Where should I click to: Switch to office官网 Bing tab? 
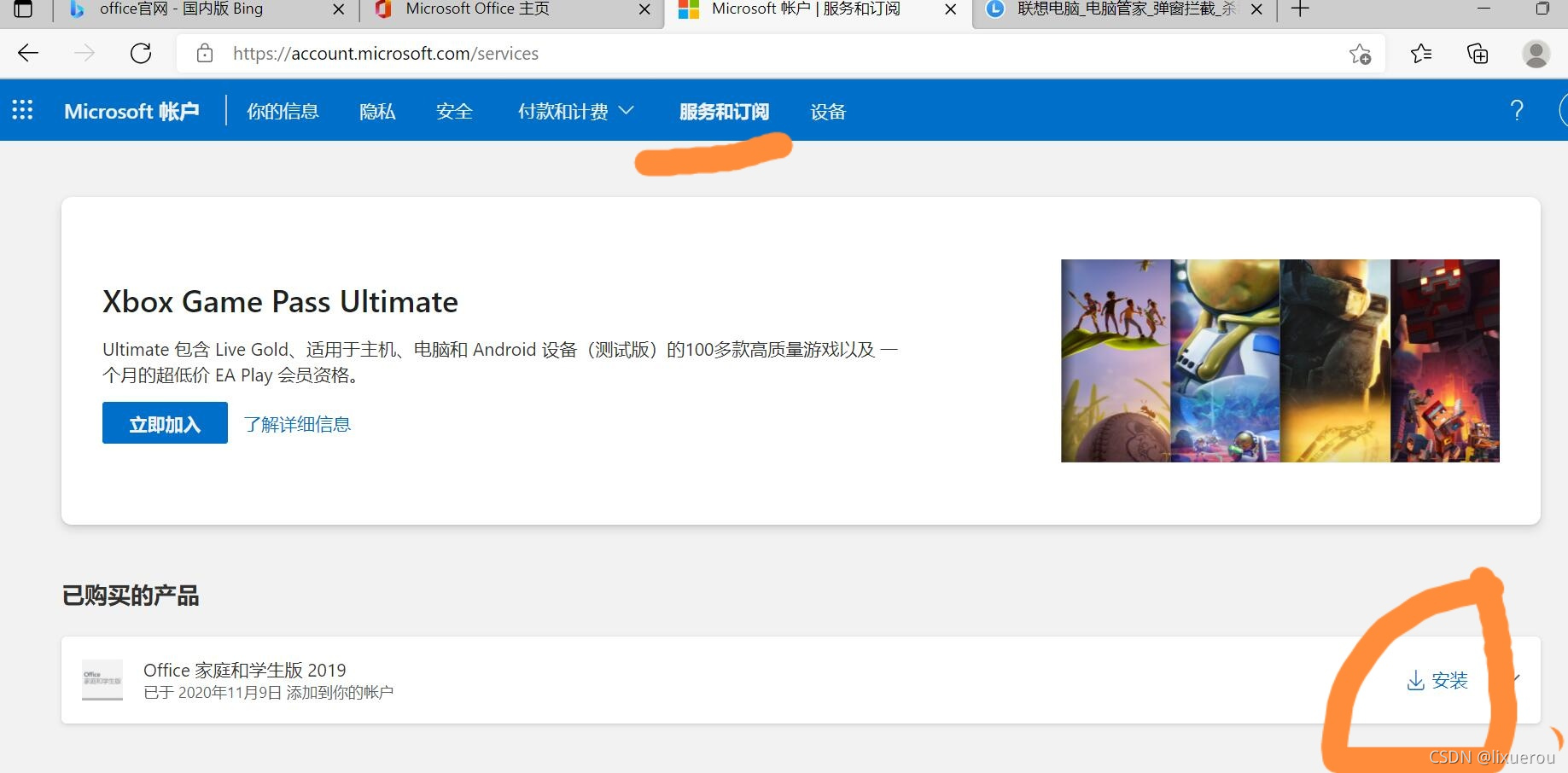(x=181, y=9)
